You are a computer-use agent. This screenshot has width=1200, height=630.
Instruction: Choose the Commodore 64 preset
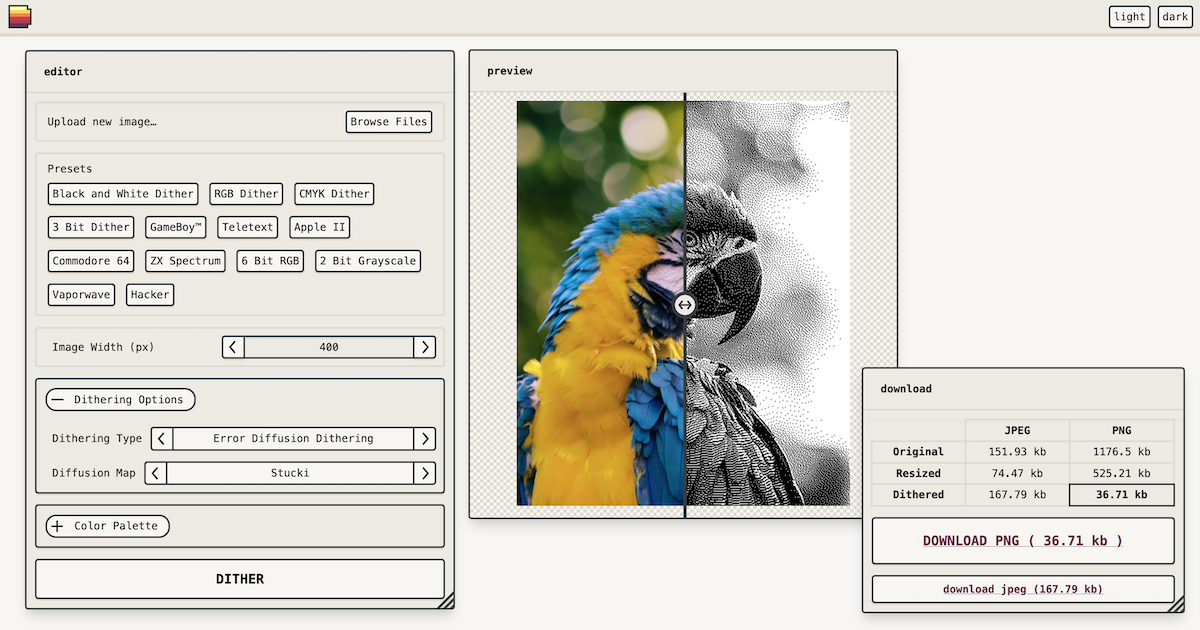click(x=91, y=261)
